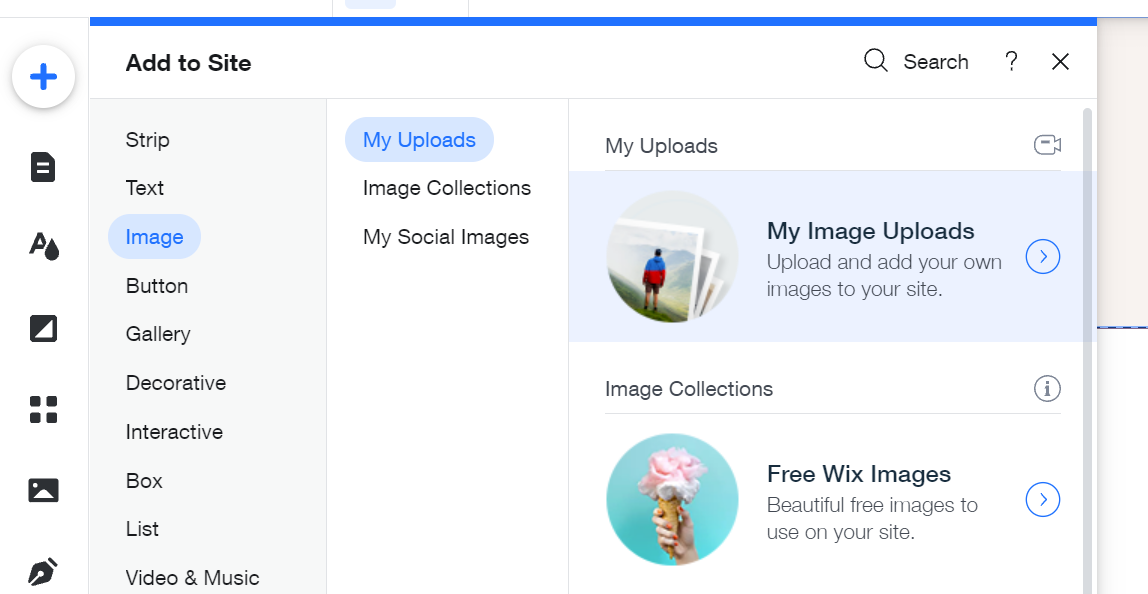The image size is (1148, 594).
Task: Click the blue plus Add button
Action: tap(43, 77)
